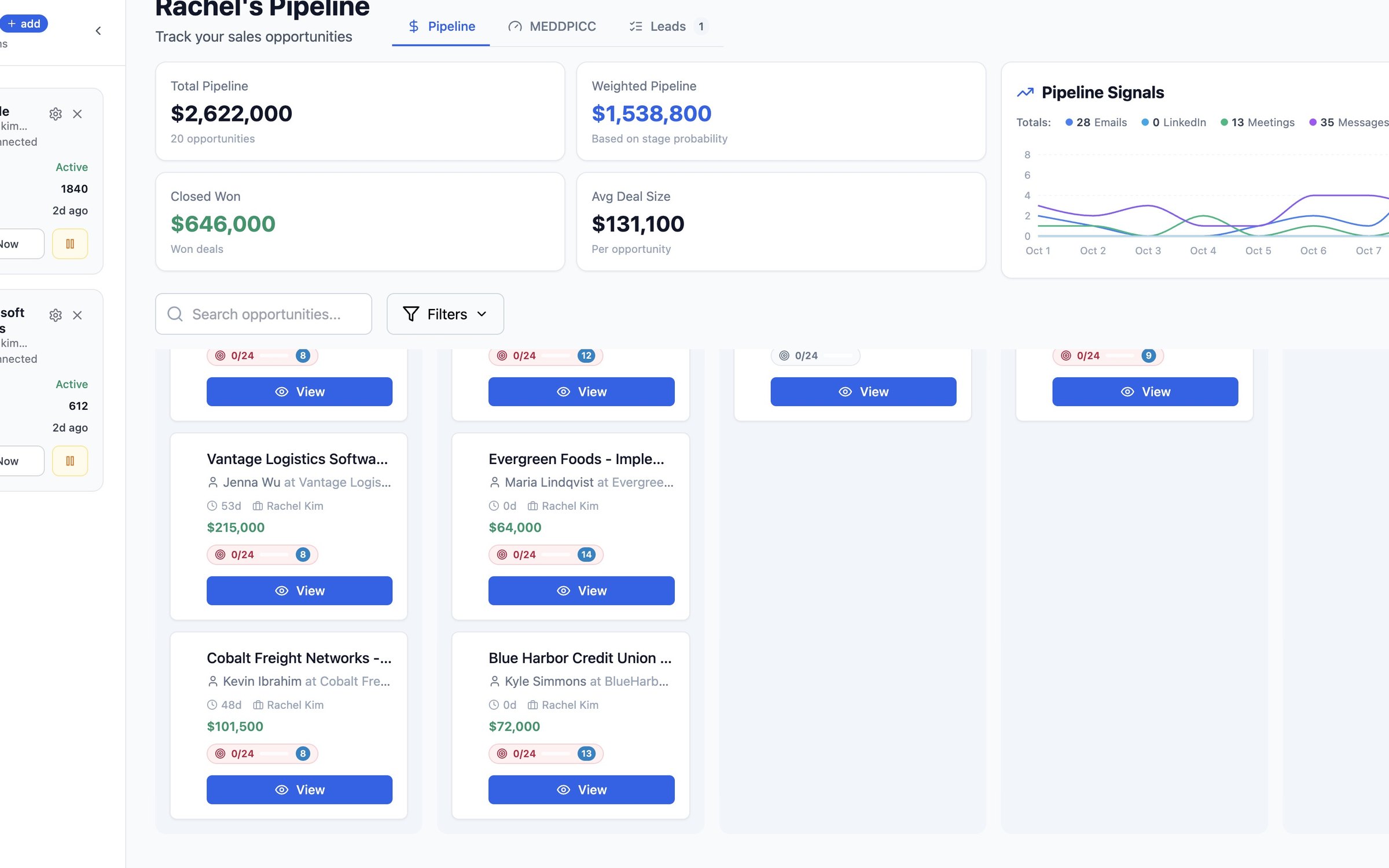Click the search magnifier icon
Image resolution: width=1389 pixels, height=868 pixels.
point(175,314)
